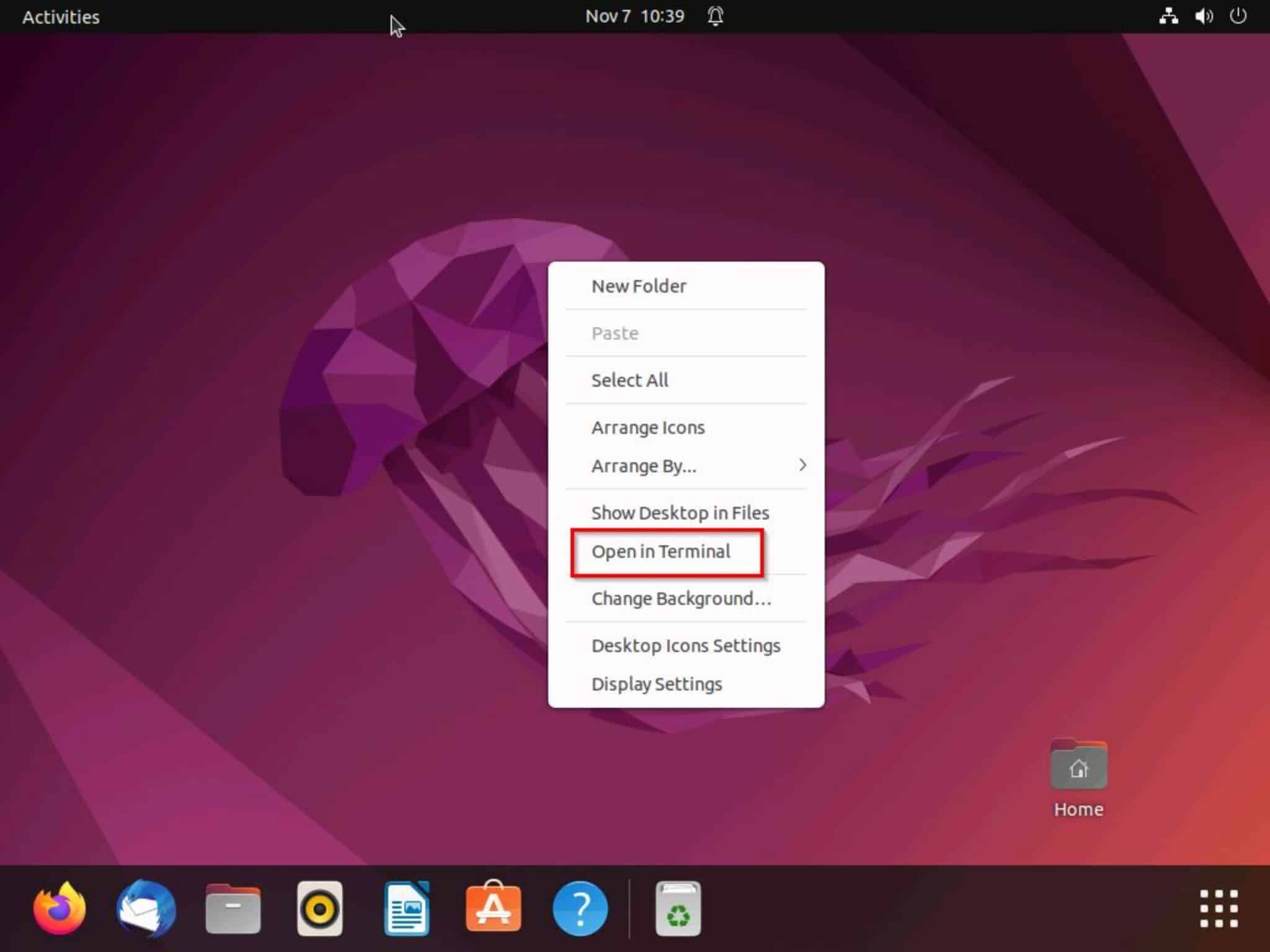1270x952 pixels.
Task: Open Change Background option
Action: (x=686, y=598)
